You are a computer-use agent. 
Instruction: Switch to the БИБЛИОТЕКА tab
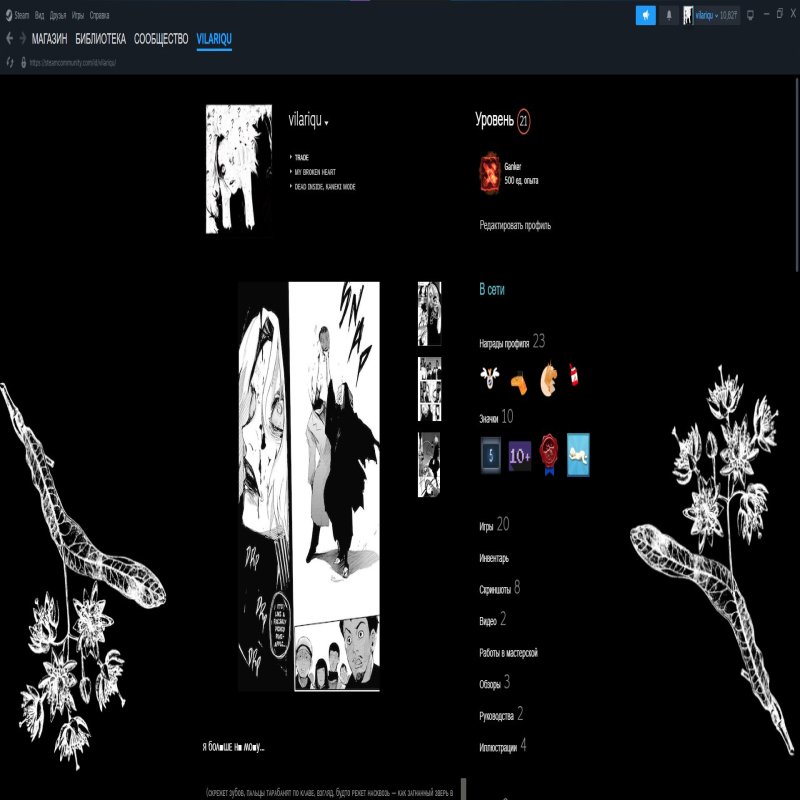(100, 39)
